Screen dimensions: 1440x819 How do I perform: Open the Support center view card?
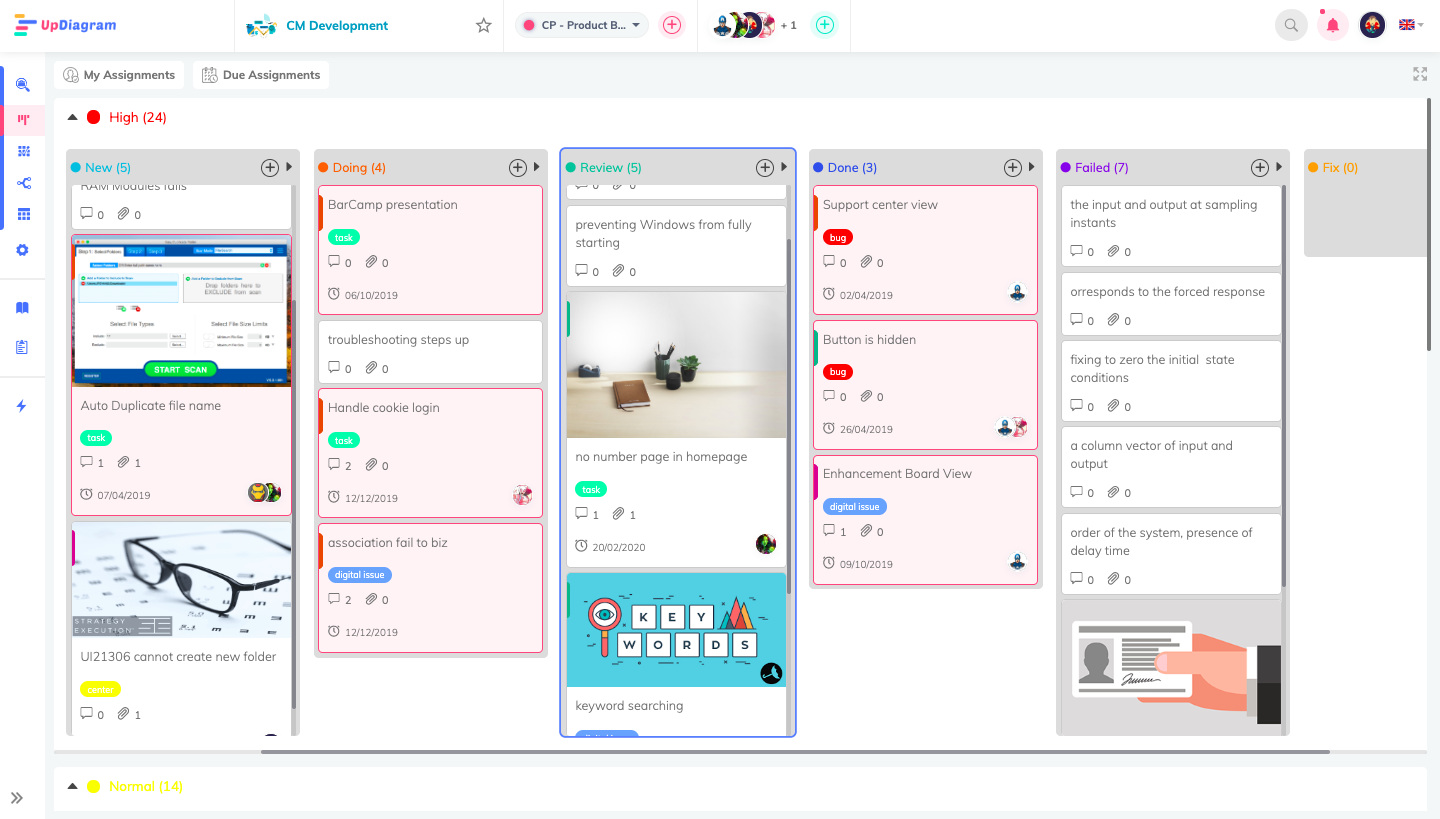(880, 205)
